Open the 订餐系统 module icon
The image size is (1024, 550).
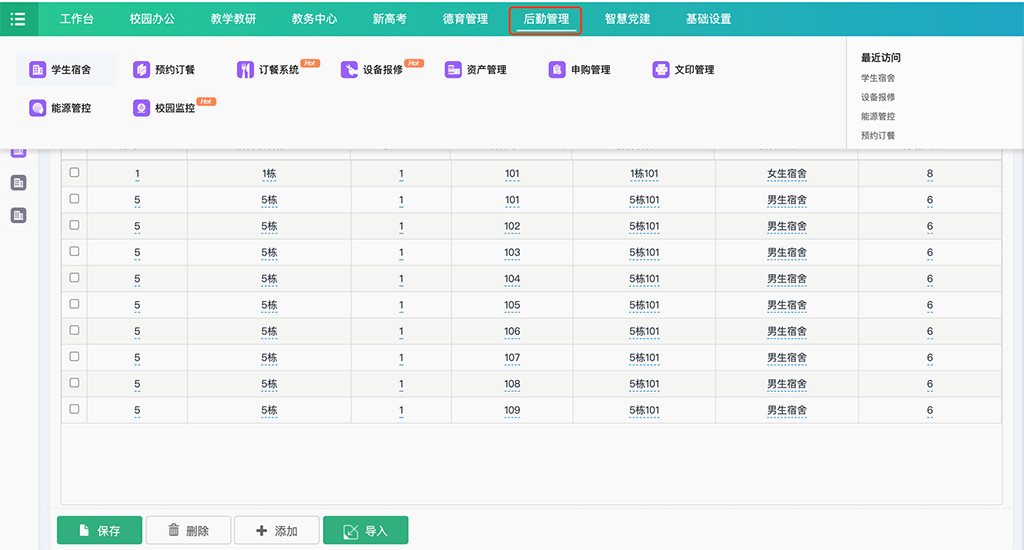pos(246,70)
